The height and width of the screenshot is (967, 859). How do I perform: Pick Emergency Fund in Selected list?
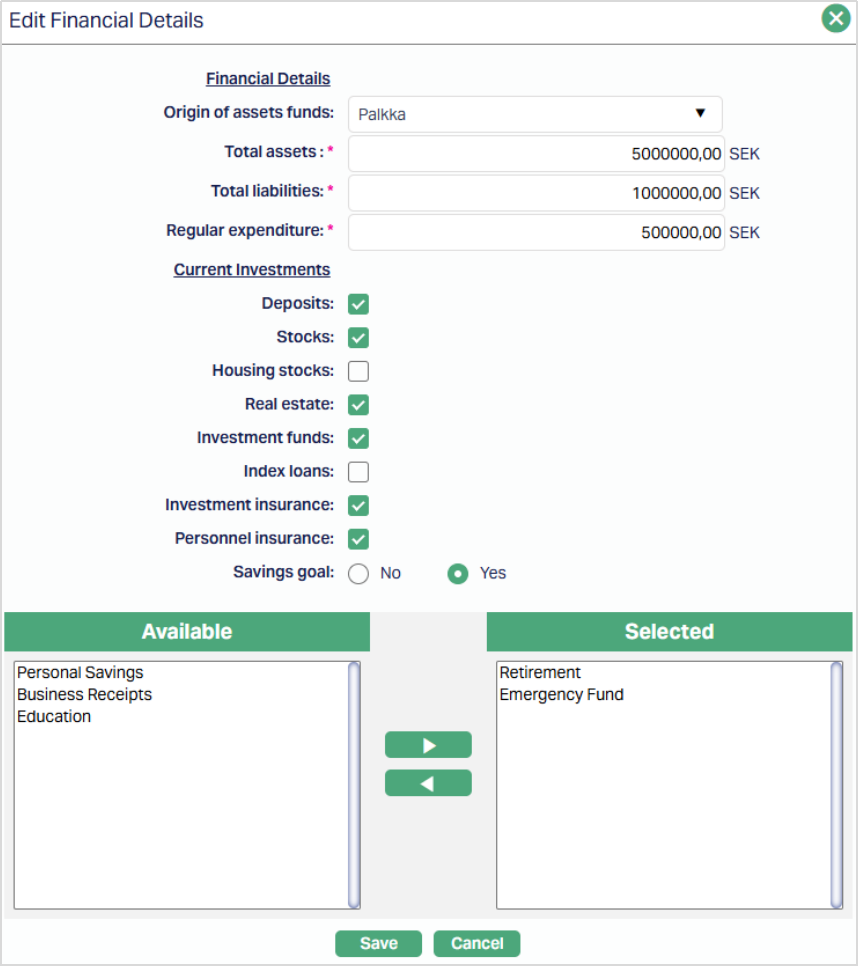tap(561, 695)
